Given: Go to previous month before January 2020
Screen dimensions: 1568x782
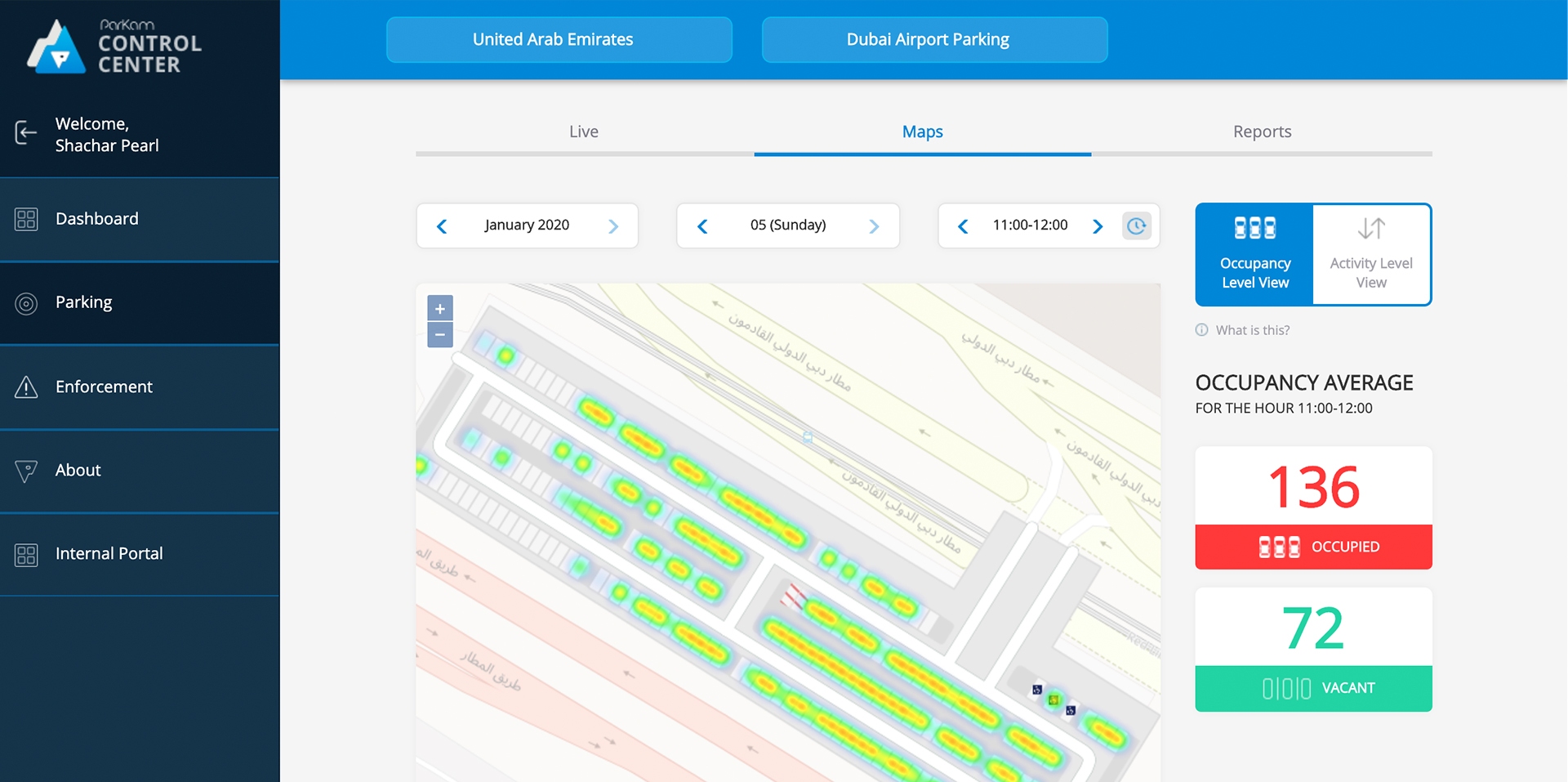Looking at the screenshot, I should (x=442, y=226).
